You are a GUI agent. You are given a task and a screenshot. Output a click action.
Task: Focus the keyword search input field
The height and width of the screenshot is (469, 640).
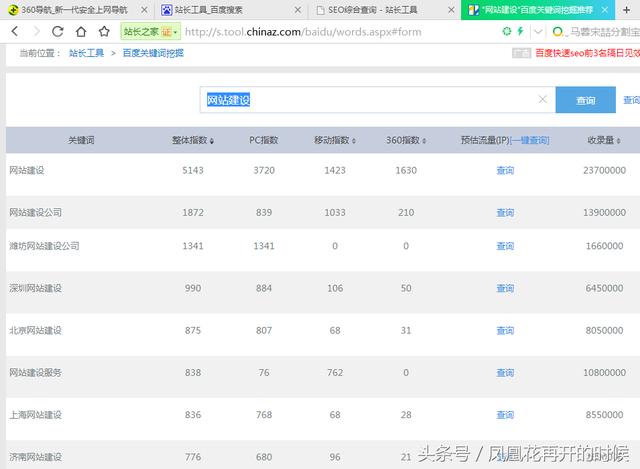coord(378,100)
